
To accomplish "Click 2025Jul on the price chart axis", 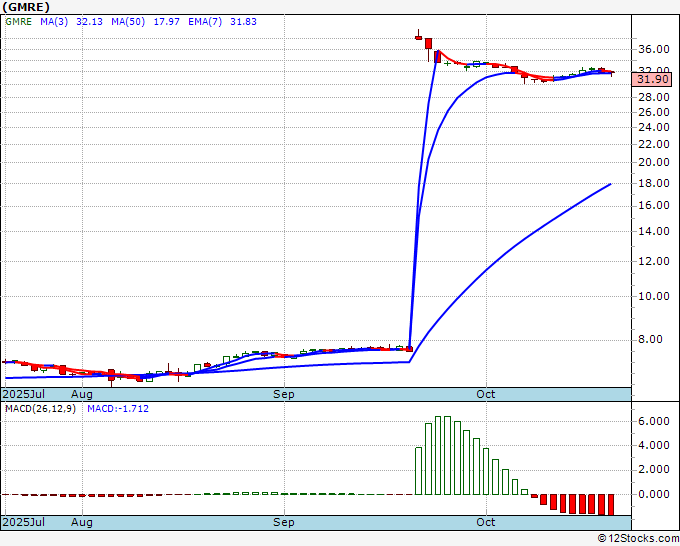I will pyautogui.click(x=23, y=394).
